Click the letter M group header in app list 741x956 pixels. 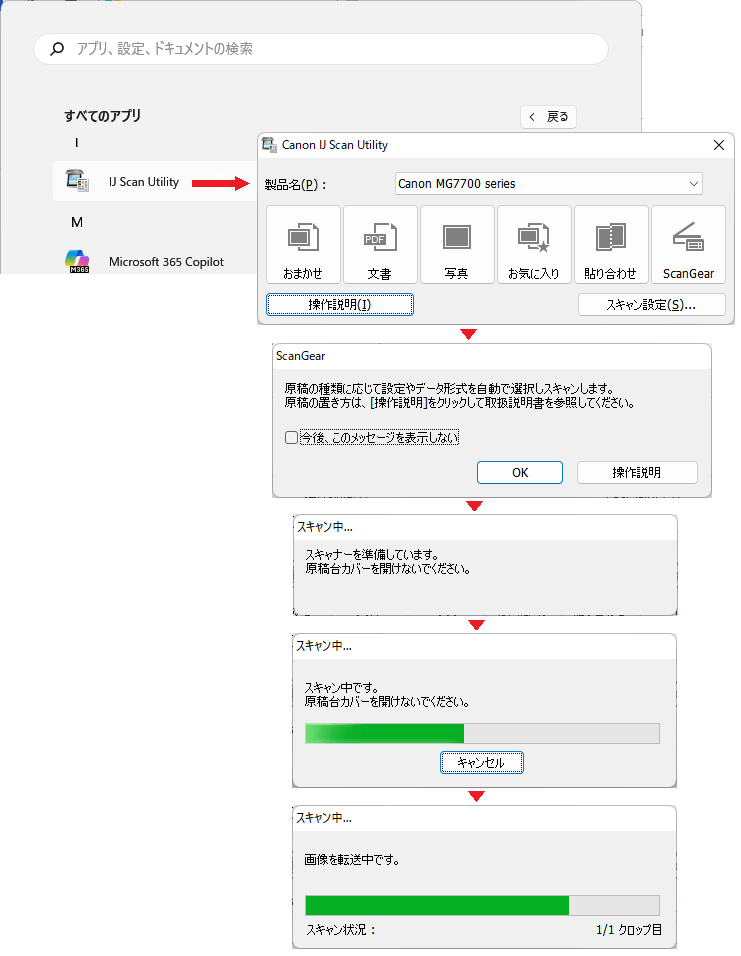(77, 223)
